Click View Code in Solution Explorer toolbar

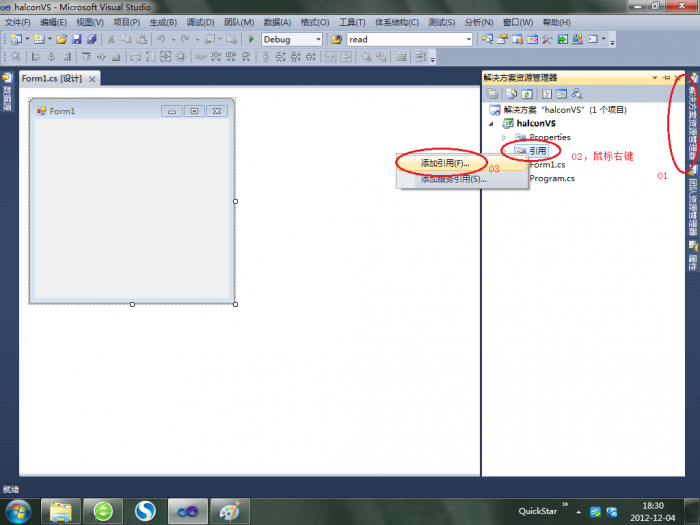coord(547,94)
